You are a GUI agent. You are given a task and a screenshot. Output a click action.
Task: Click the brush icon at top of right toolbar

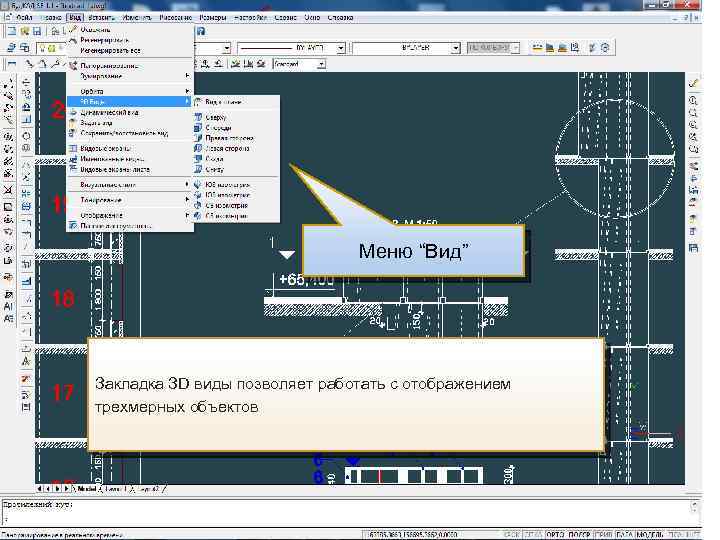click(693, 83)
